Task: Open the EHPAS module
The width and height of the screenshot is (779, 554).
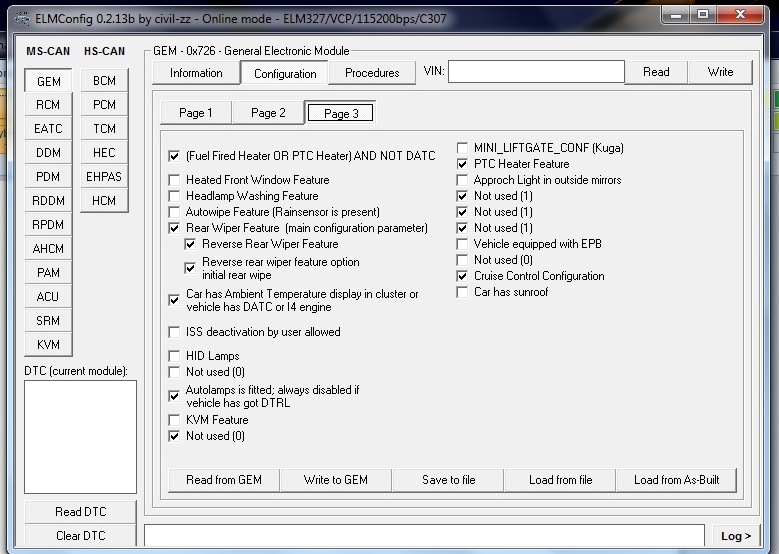Action: pyautogui.click(x=104, y=177)
